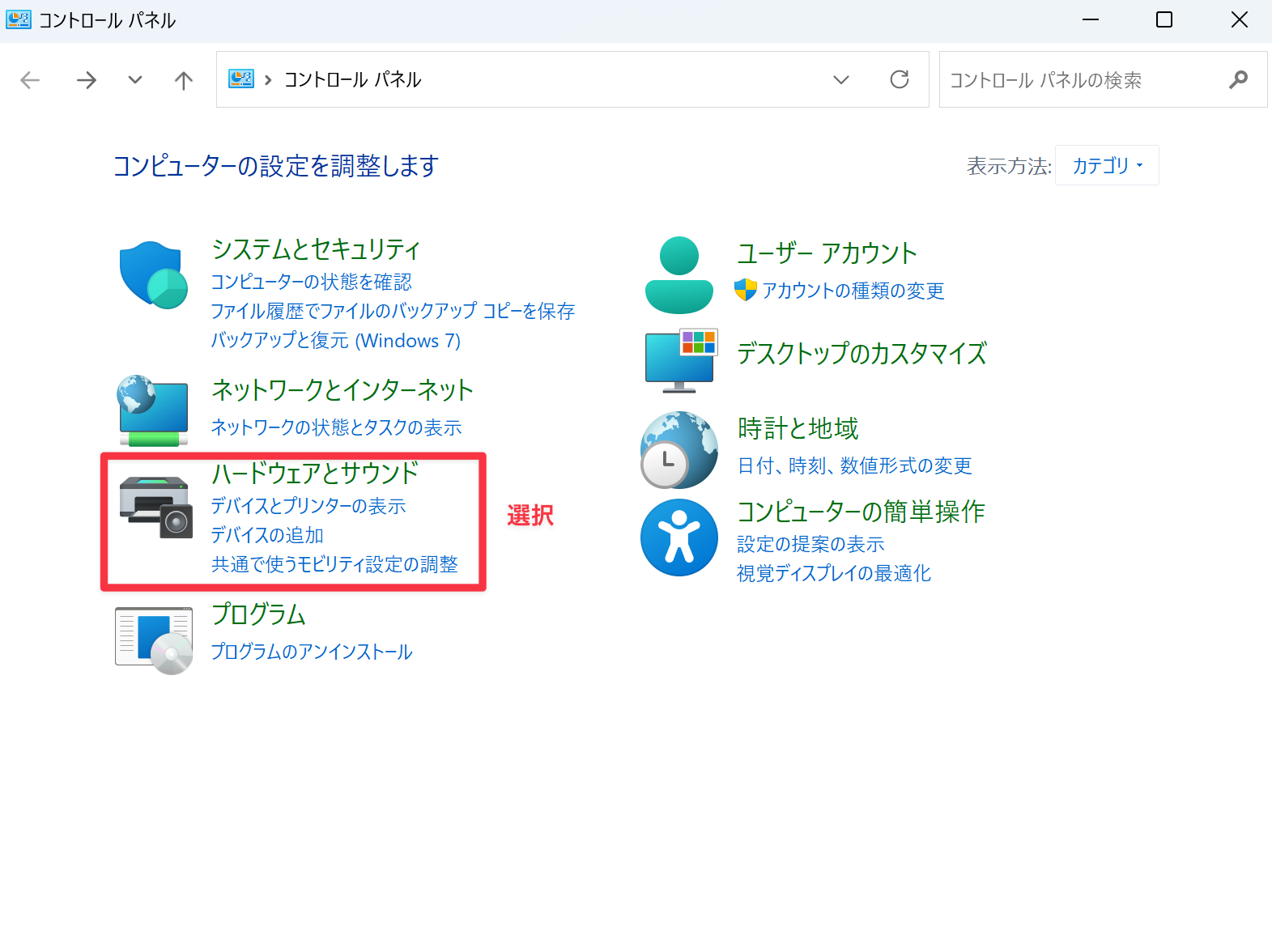Click the up arrow navigation button
Image resolution: width=1272 pixels, height=952 pixels.
[x=184, y=80]
